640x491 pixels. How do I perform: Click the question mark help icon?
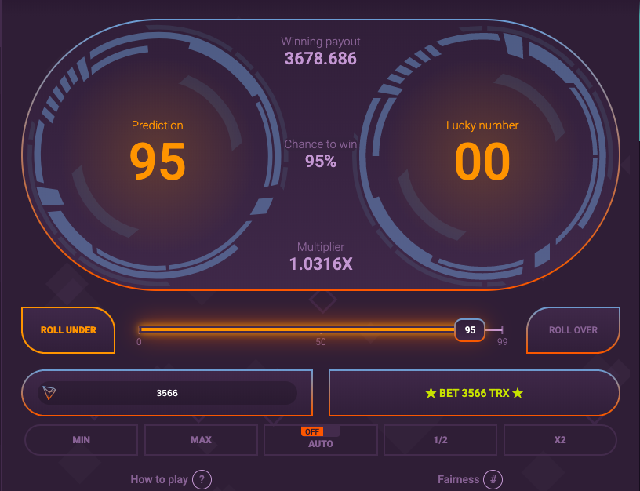pyautogui.click(x=202, y=480)
